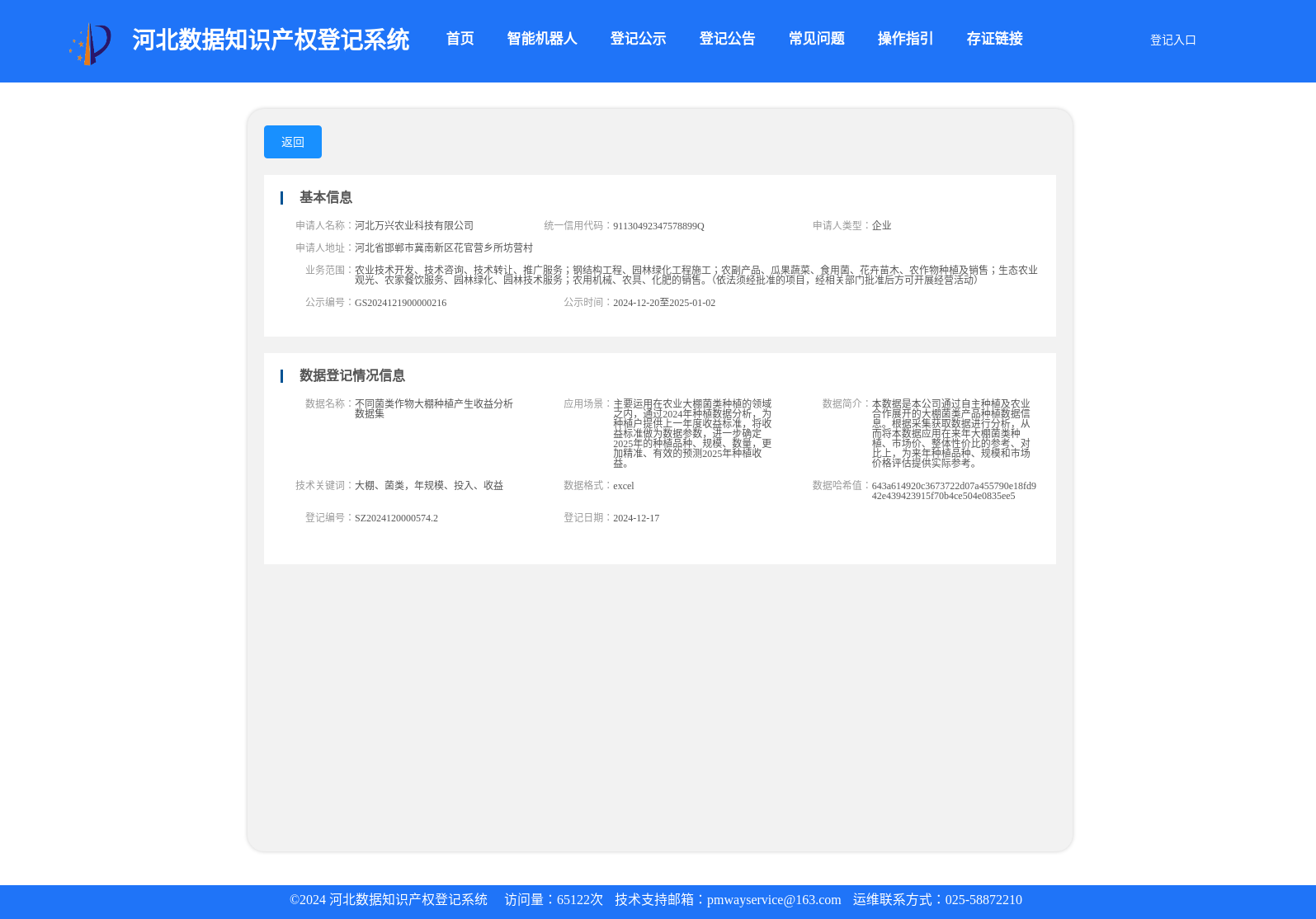Click the 基本信息 section heading
The height and width of the screenshot is (919, 1316).
[325, 197]
